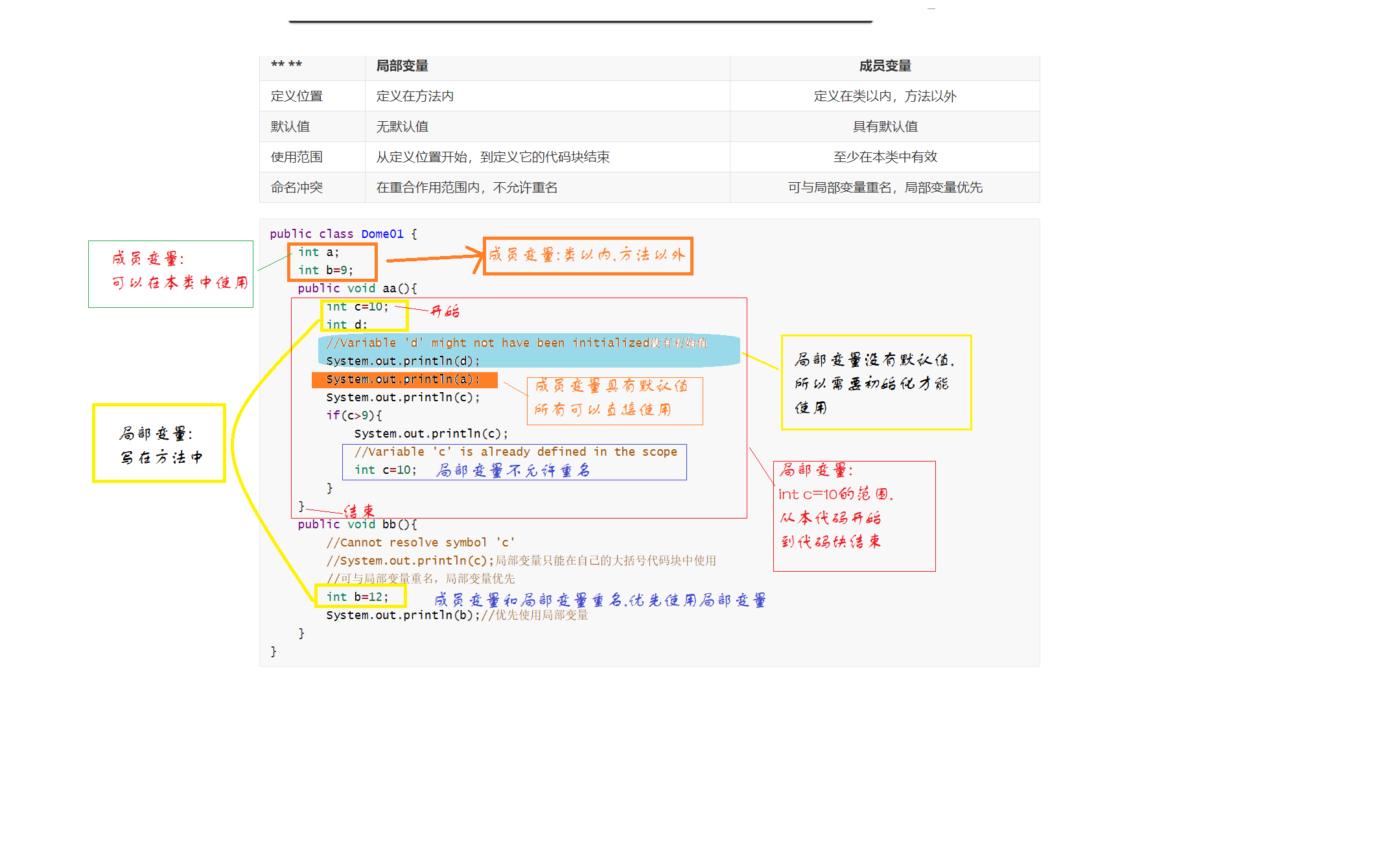Select the int b=12 highlighted code
Image resolution: width=1400 pixels, height=844 pixels.
(x=359, y=597)
